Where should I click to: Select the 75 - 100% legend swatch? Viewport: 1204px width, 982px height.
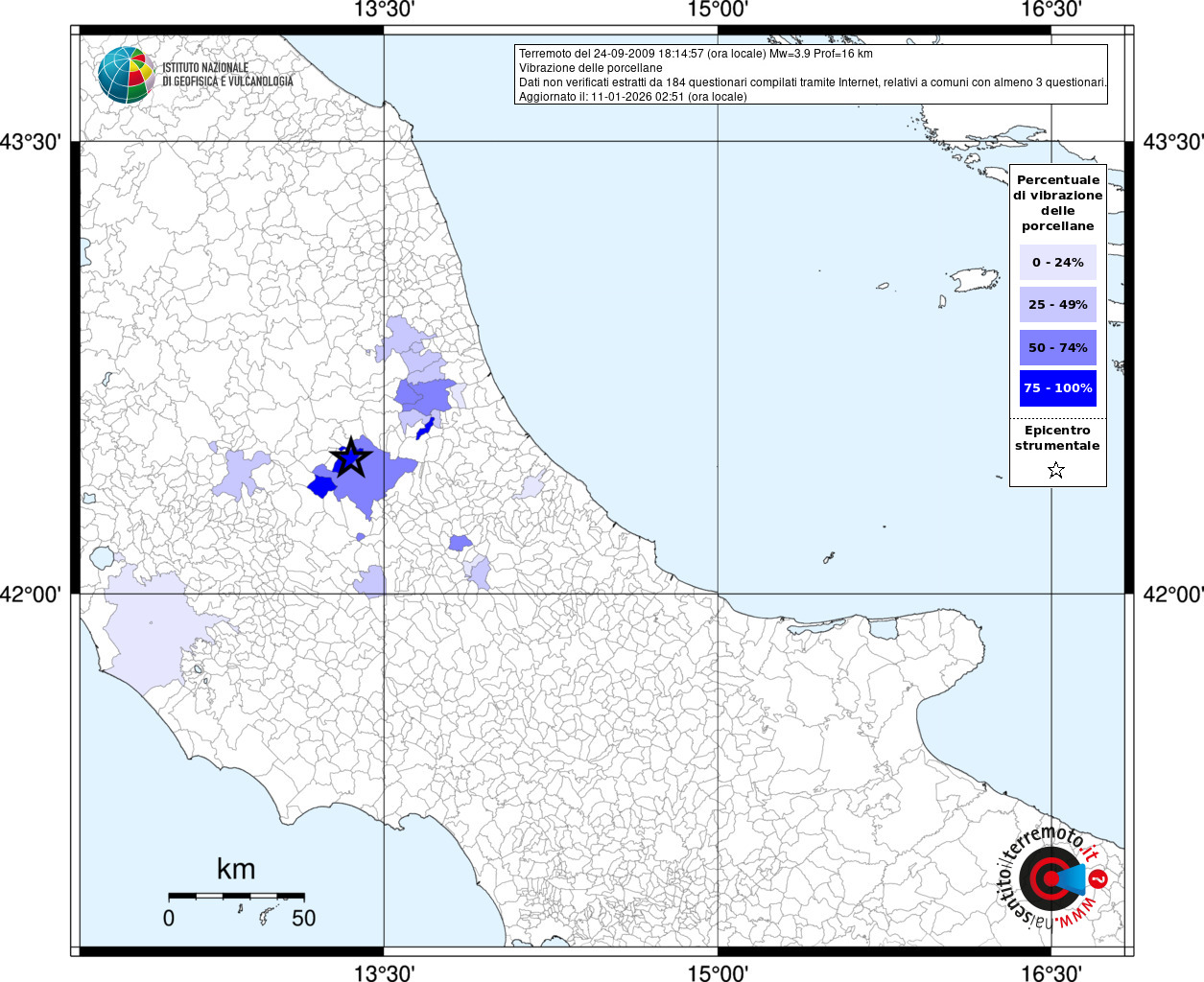tap(1057, 388)
